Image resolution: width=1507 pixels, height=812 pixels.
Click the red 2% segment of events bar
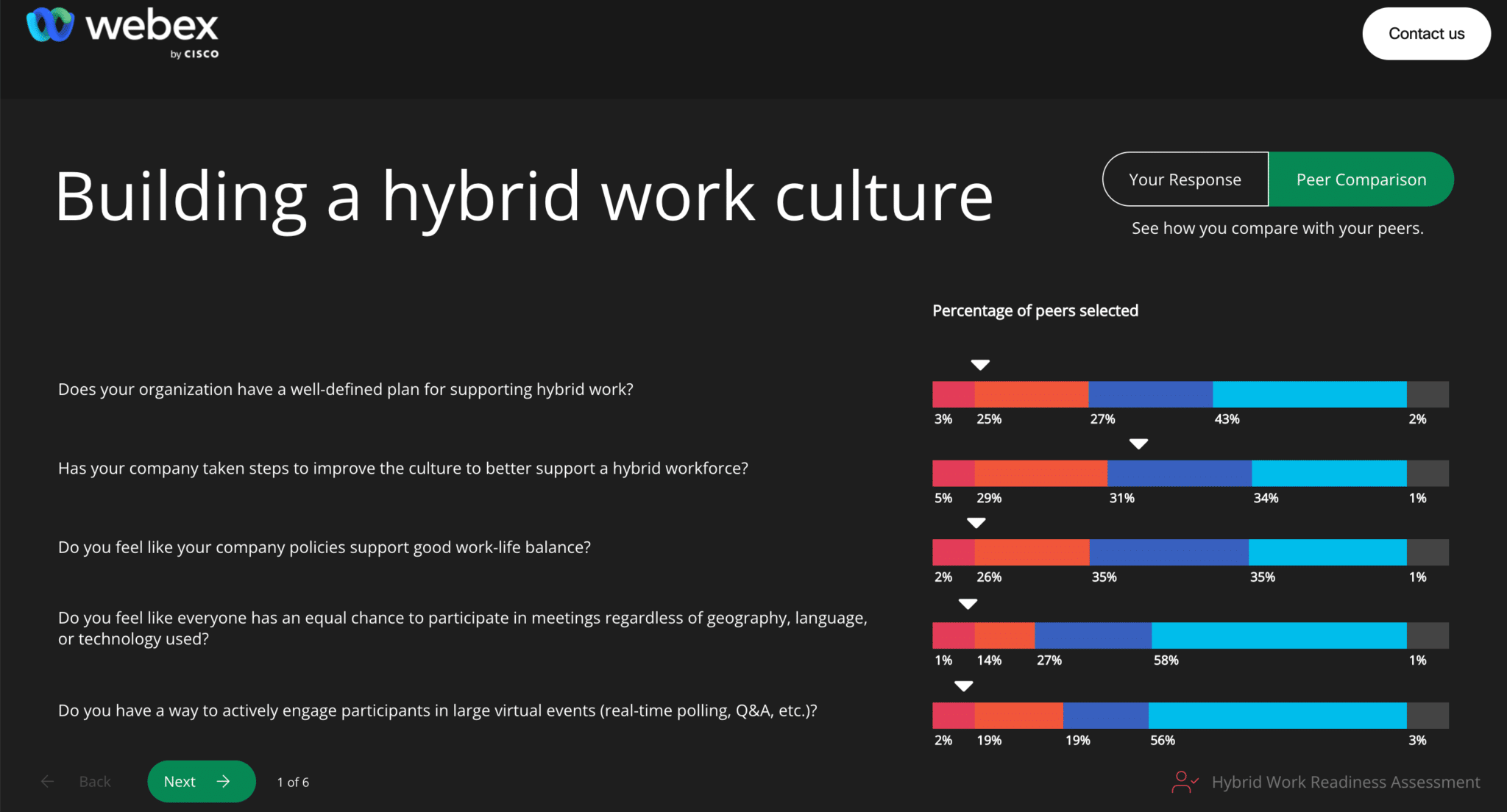click(954, 716)
